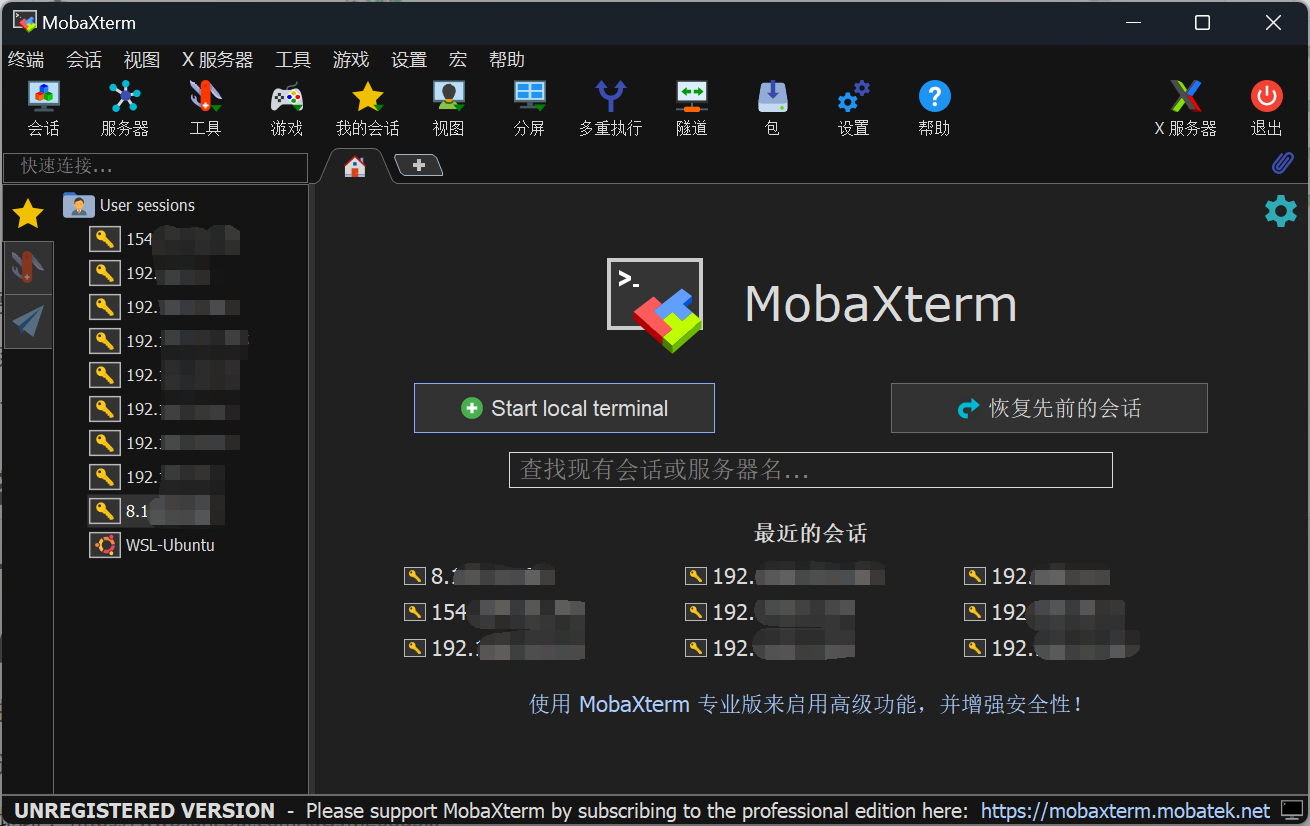Open the X 服务器 menu
Screen dimensions: 1310x826
[217, 60]
